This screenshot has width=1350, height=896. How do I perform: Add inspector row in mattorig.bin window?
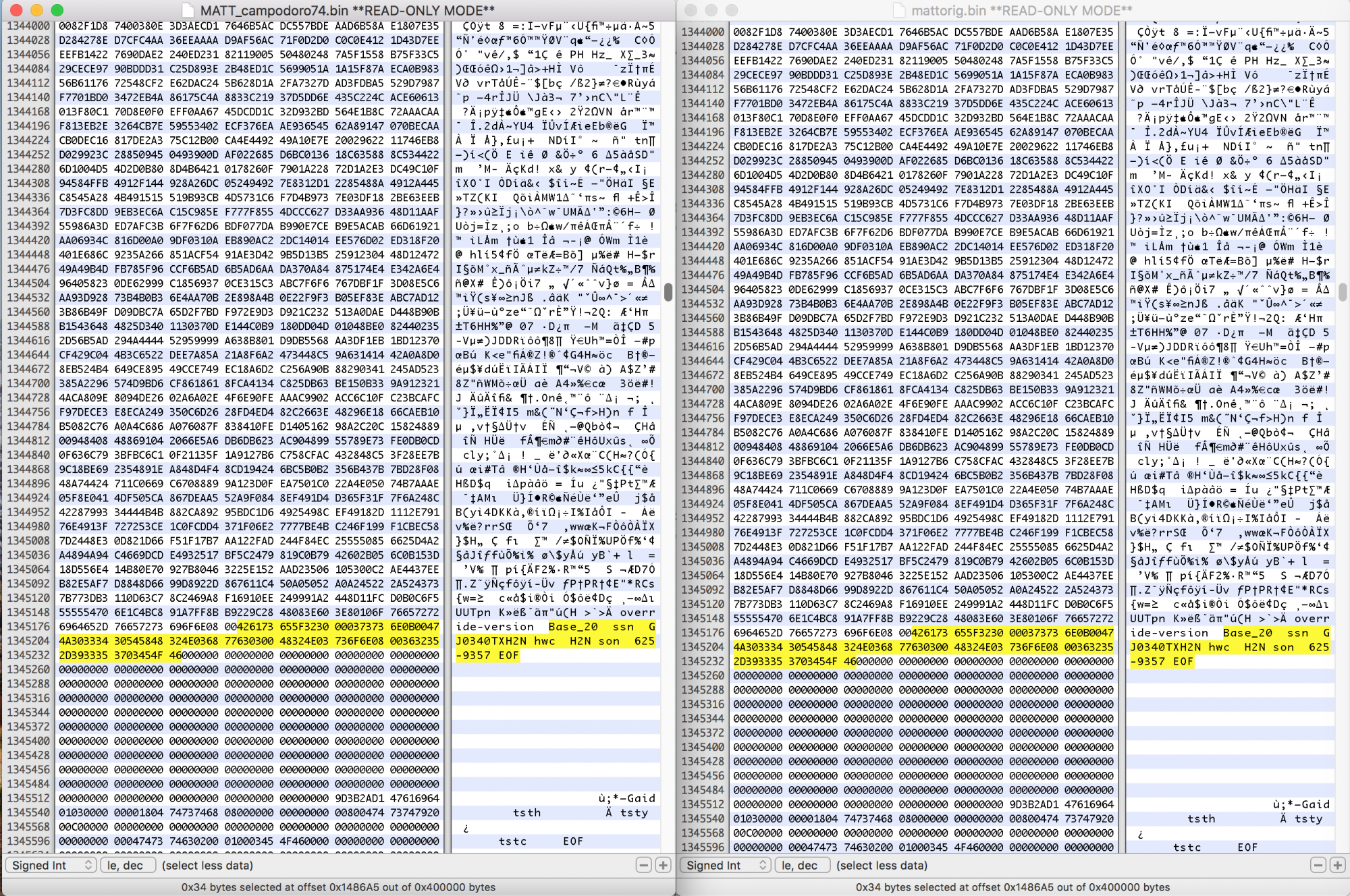[x=1337, y=865]
